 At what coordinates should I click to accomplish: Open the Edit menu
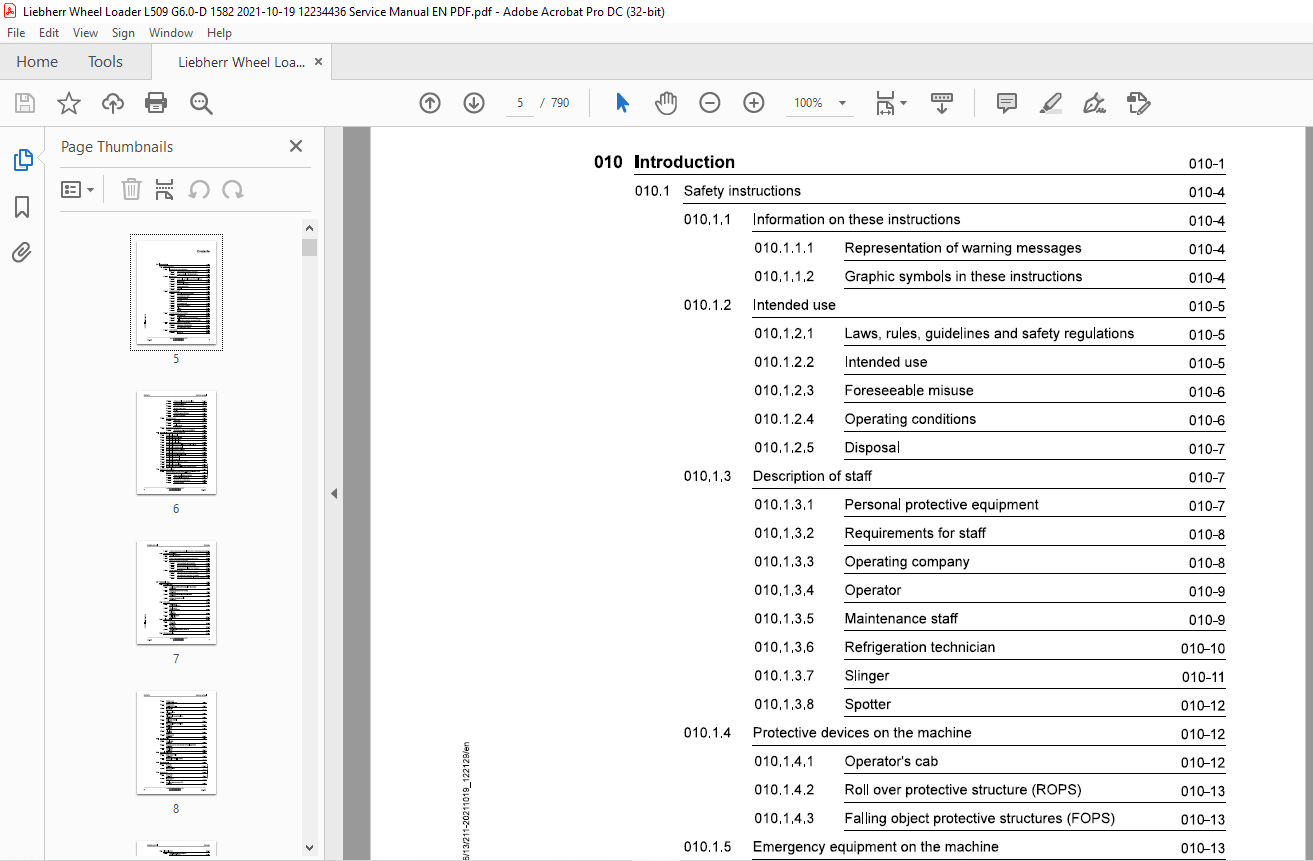(49, 33)
